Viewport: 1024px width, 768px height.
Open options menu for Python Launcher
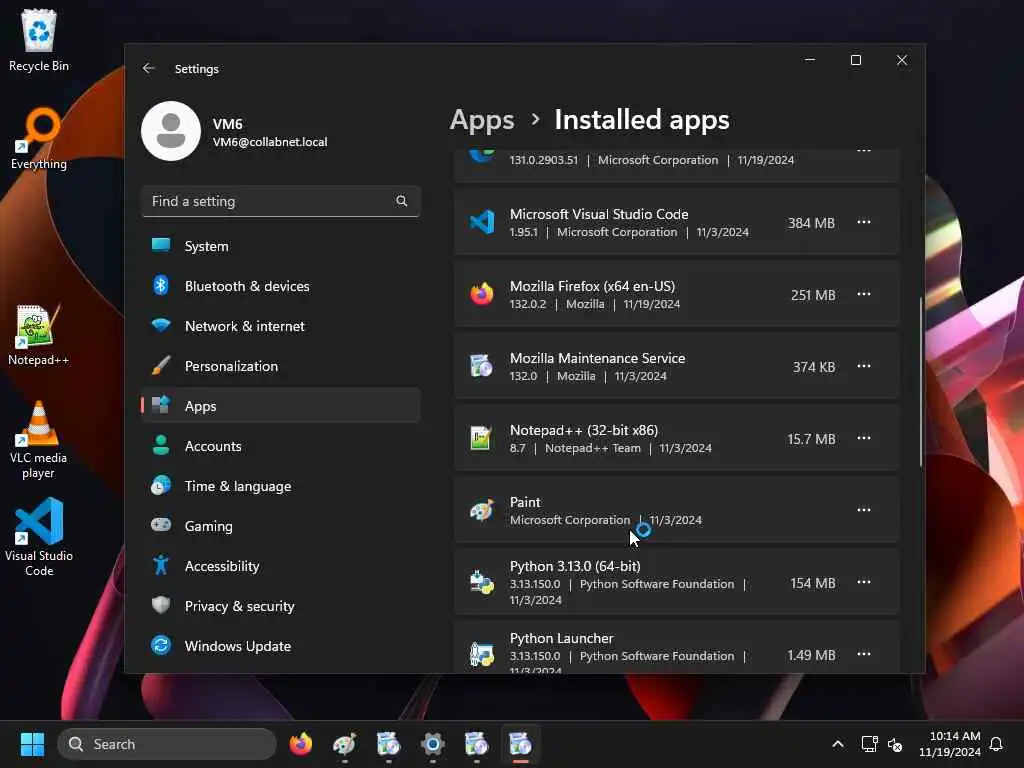tap(864, 653)
